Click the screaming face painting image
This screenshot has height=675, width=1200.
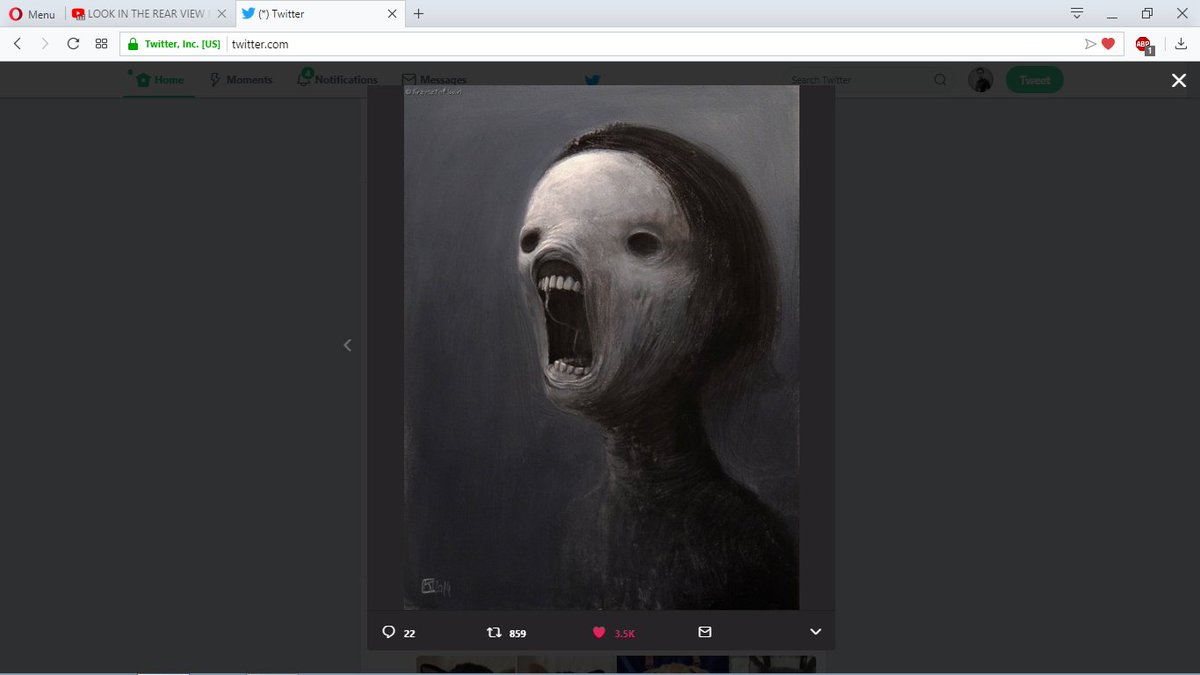pos(601,347)
